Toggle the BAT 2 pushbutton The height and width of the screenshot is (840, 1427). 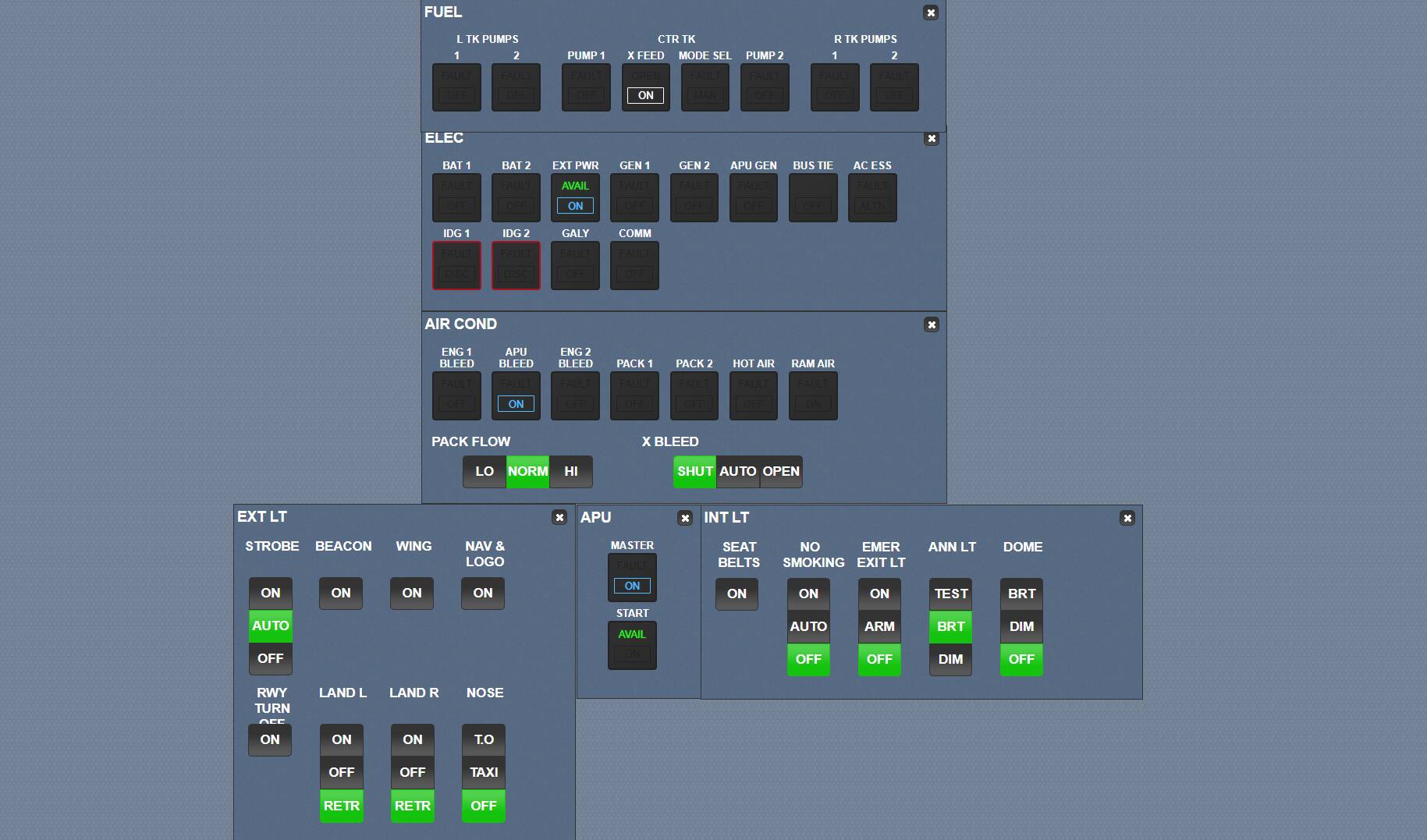pyautogui.click(x=516, y=197)
